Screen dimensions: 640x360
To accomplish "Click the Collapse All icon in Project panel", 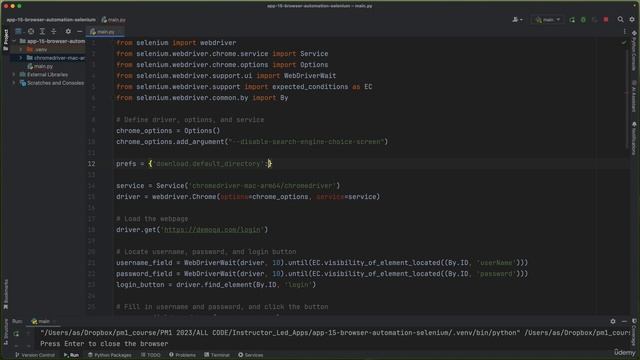I will pos(53,31).
